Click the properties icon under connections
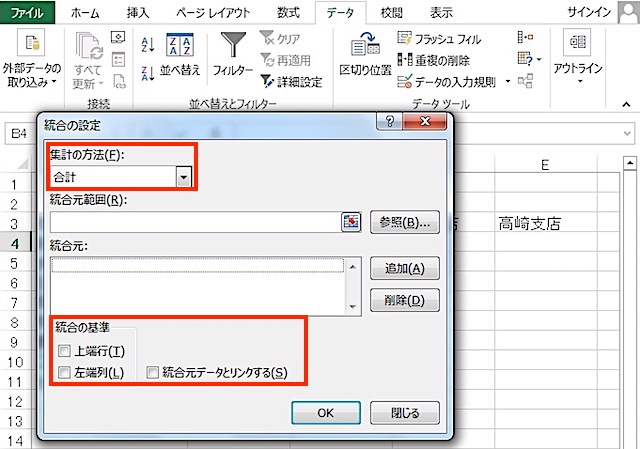Viewport: 640px width, 449px height. coord(118,60)
